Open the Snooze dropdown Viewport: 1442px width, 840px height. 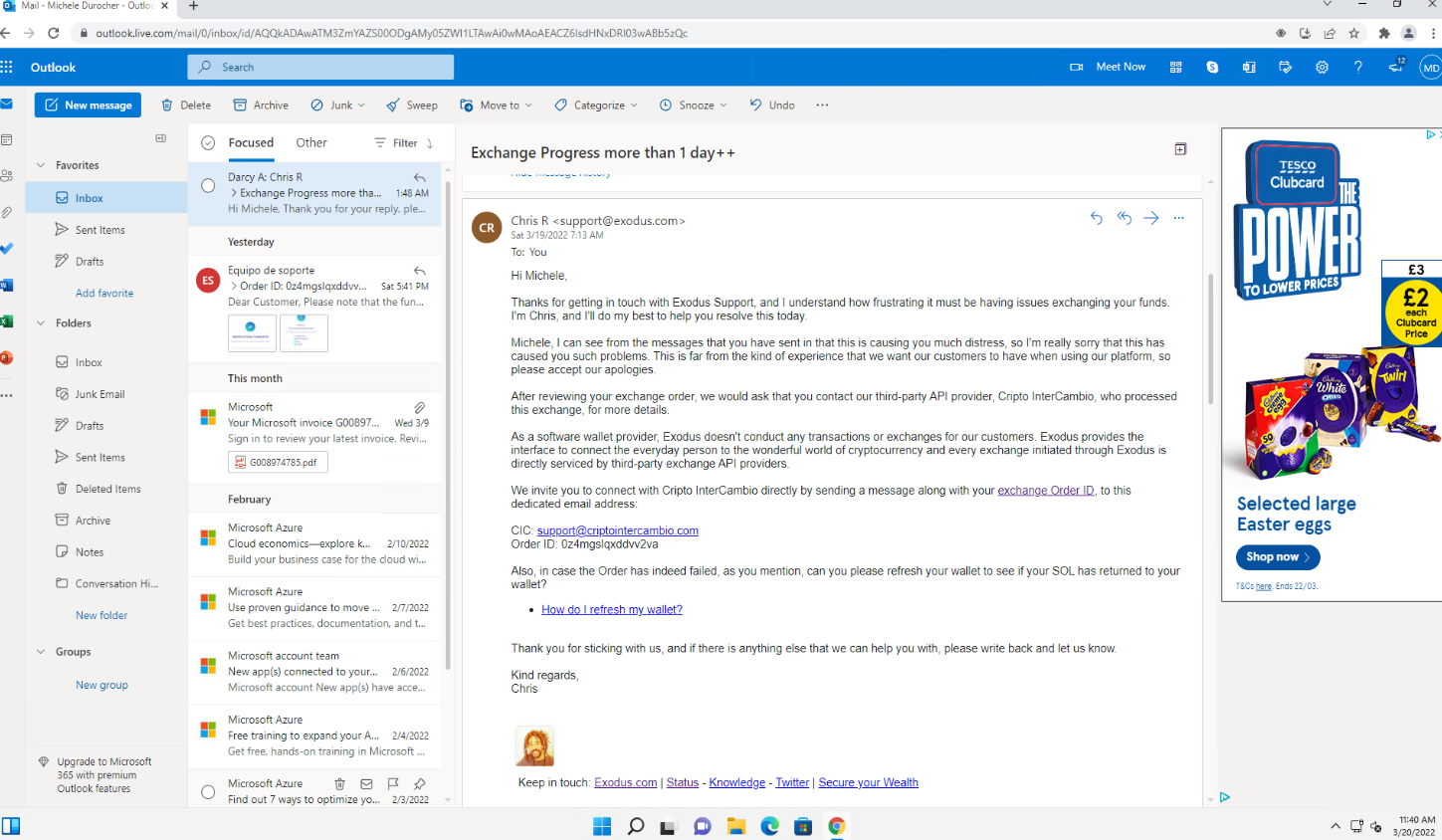[693, 105]
